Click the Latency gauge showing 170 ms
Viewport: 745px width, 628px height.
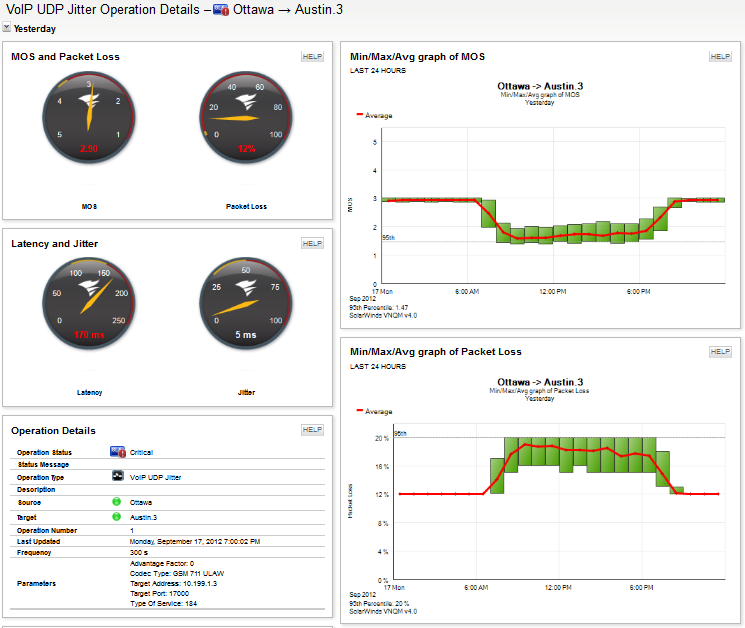89,304
